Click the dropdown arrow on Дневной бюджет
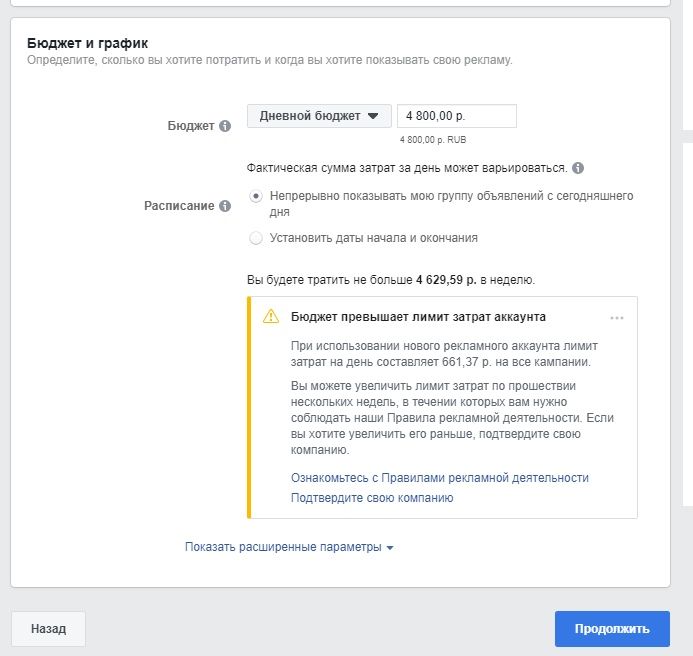 [x=373, y=116]
